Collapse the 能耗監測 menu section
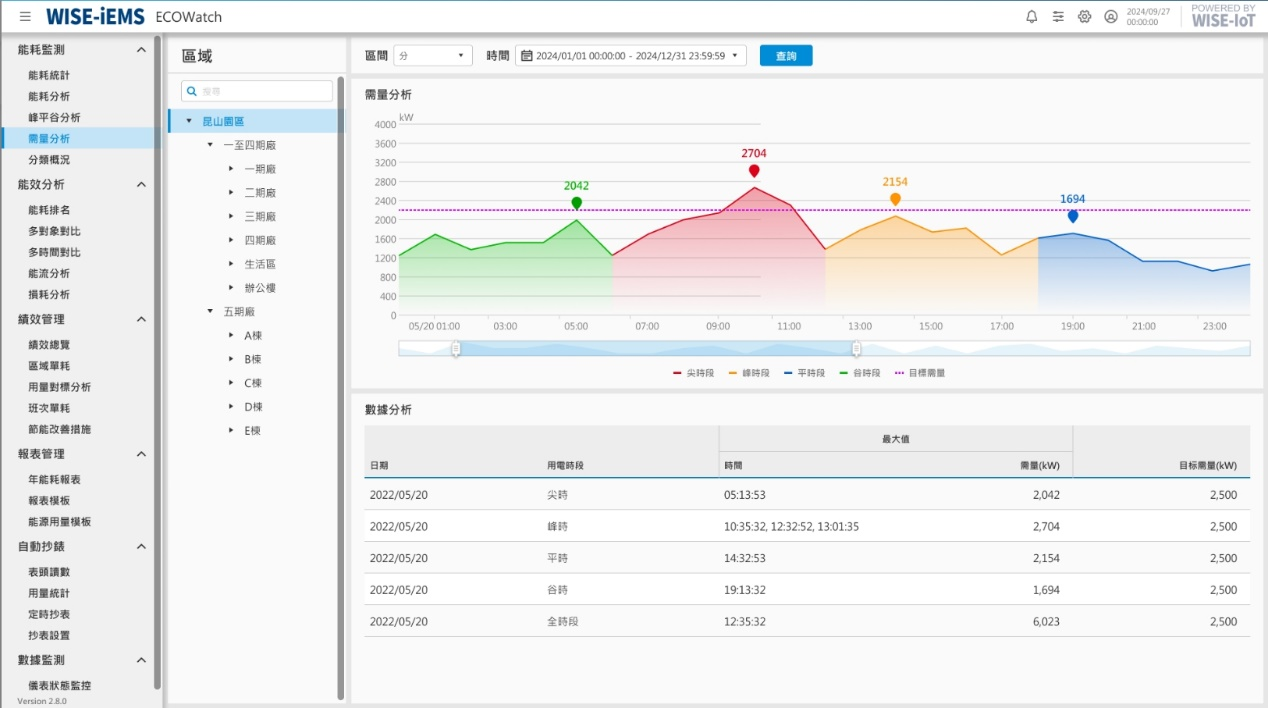The image size is (1268, 708). tap(141, 49)
